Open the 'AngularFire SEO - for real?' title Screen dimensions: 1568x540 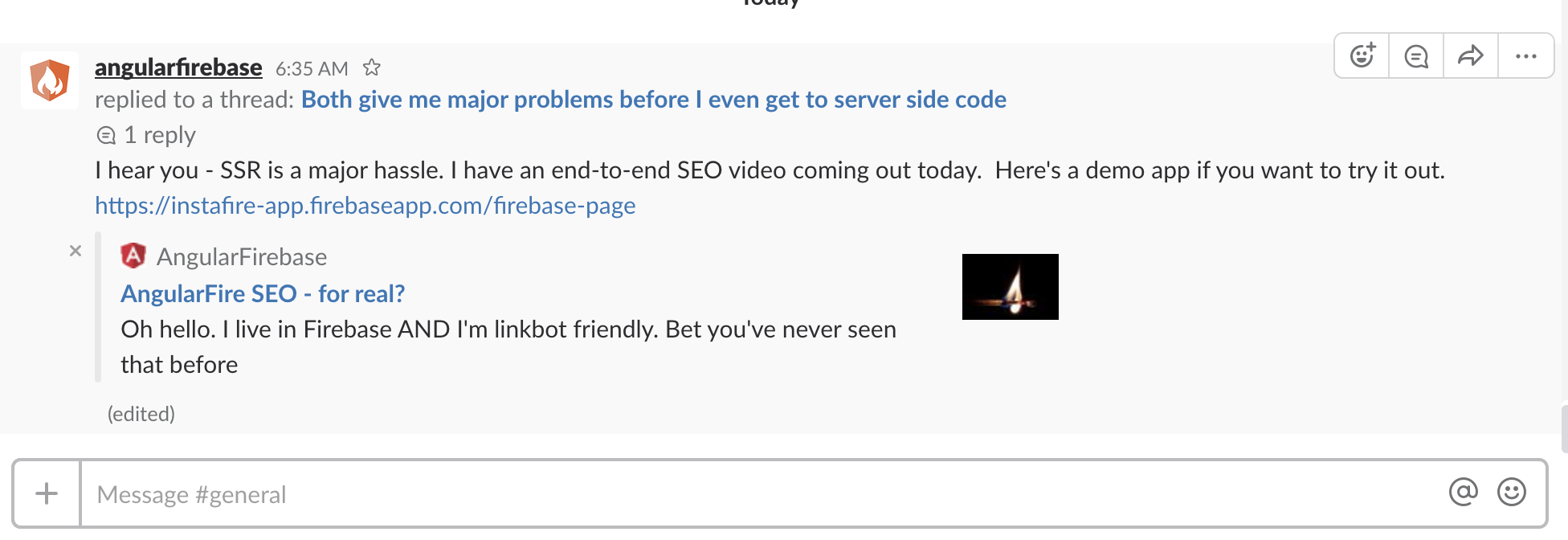coord(263,294)
